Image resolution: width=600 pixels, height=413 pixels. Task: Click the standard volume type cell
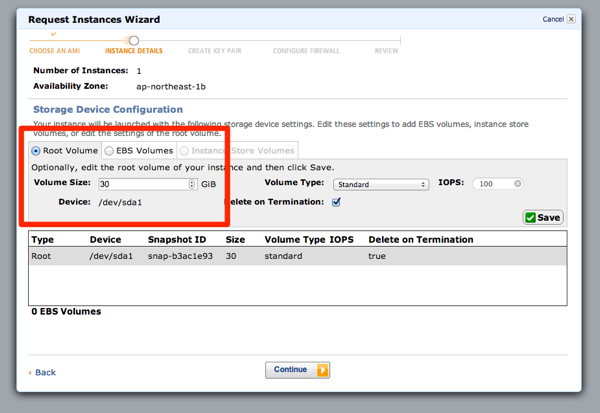(283, 256)
